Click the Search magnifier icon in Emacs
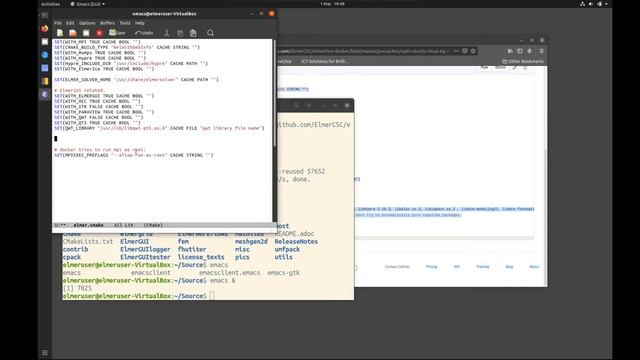The width and height of the screenshot is (640, 360). click(x=211, y=33)
